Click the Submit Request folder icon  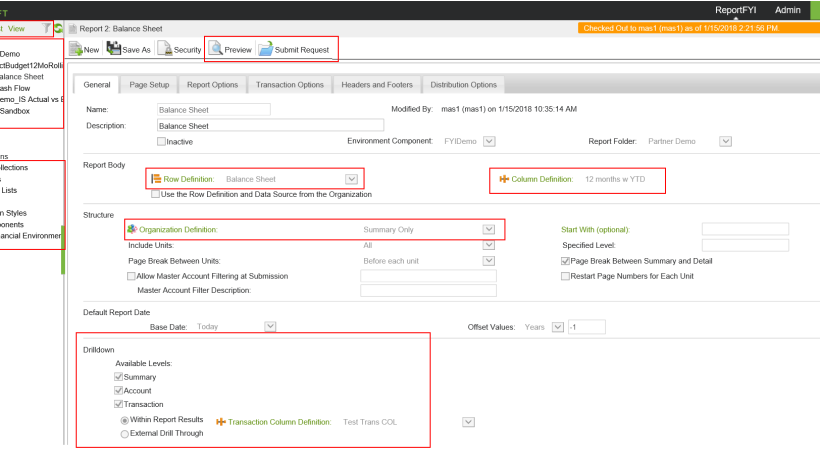(266, 49)
